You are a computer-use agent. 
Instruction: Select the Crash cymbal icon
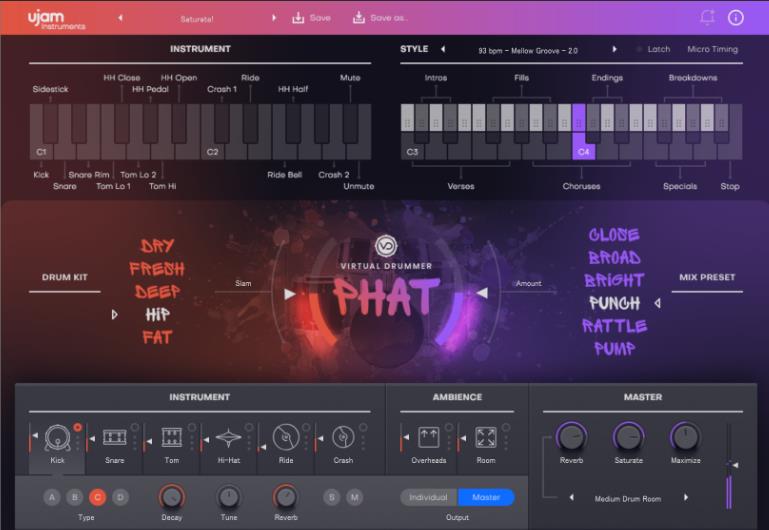click(343, 437)
